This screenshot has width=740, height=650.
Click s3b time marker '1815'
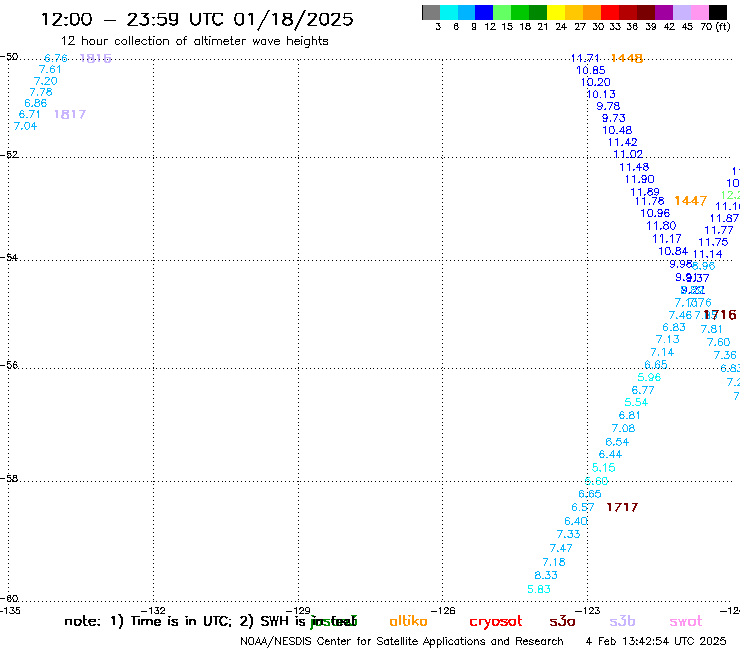click(96, 58)
